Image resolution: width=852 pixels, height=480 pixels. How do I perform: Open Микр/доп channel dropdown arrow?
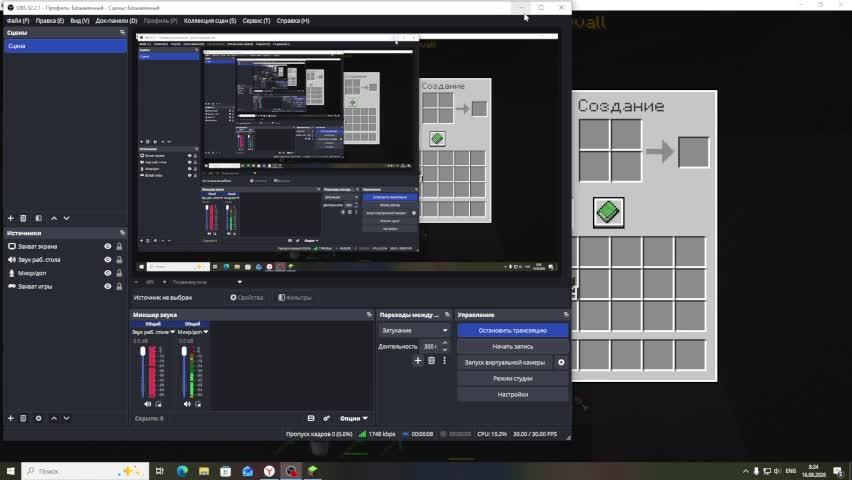pos(205,332)
